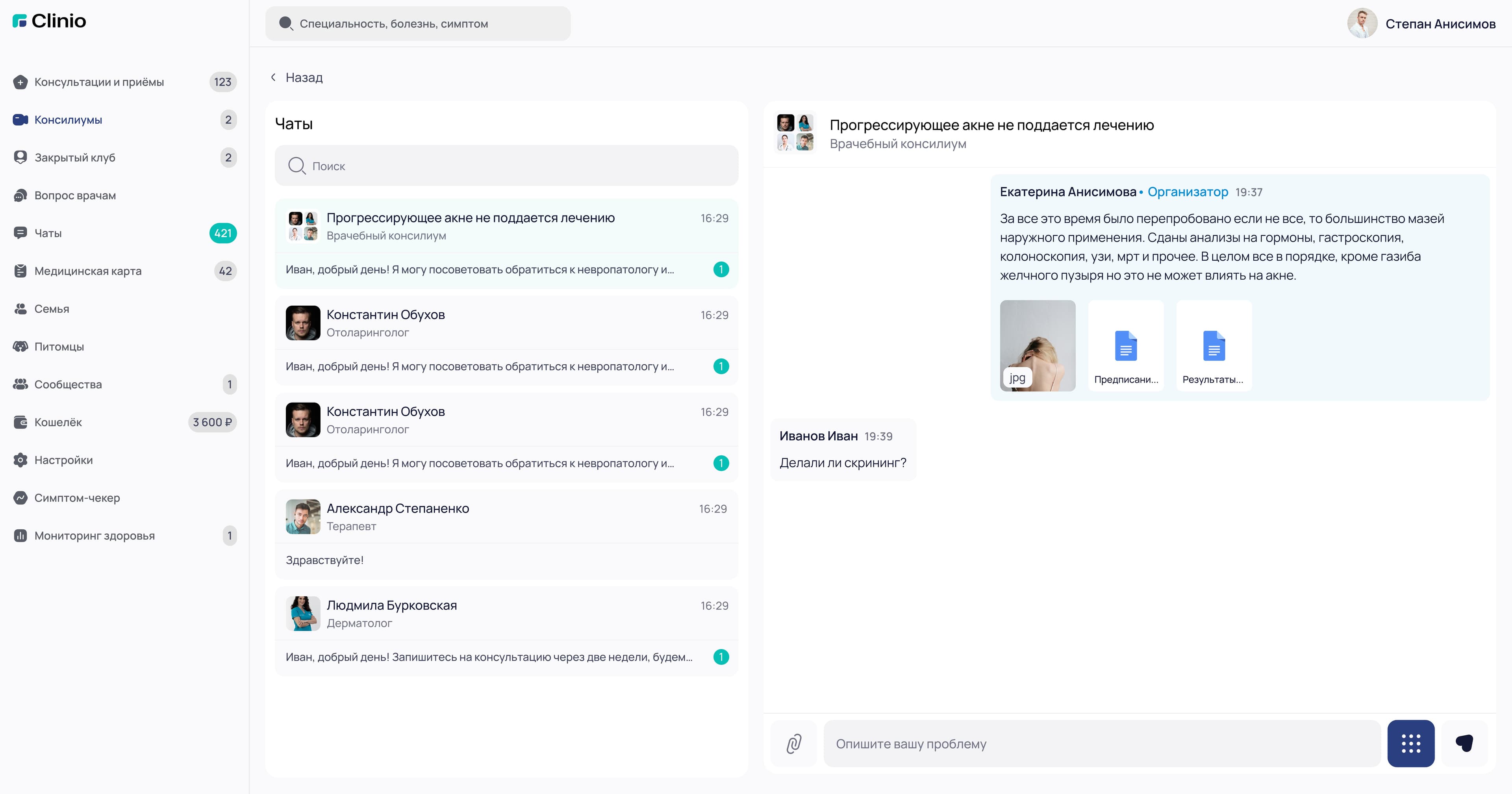
Task: Open the Питомцы paw icon
Action: (x=20, y=346)
